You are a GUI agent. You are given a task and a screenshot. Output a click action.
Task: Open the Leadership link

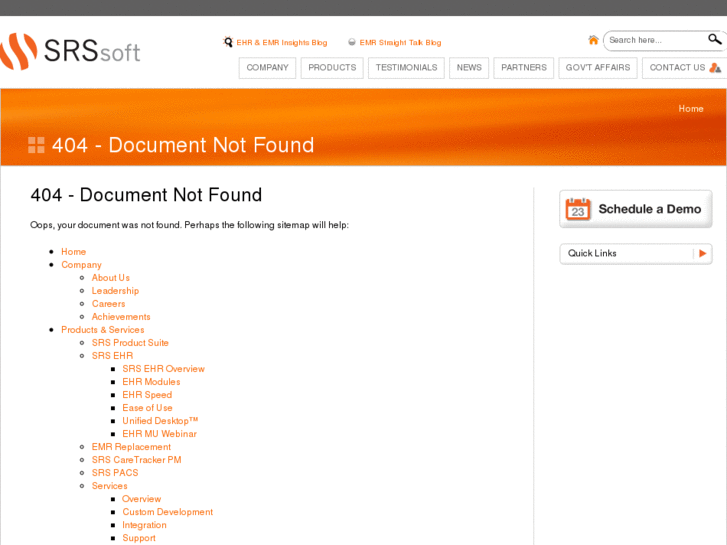click(115, 290)
